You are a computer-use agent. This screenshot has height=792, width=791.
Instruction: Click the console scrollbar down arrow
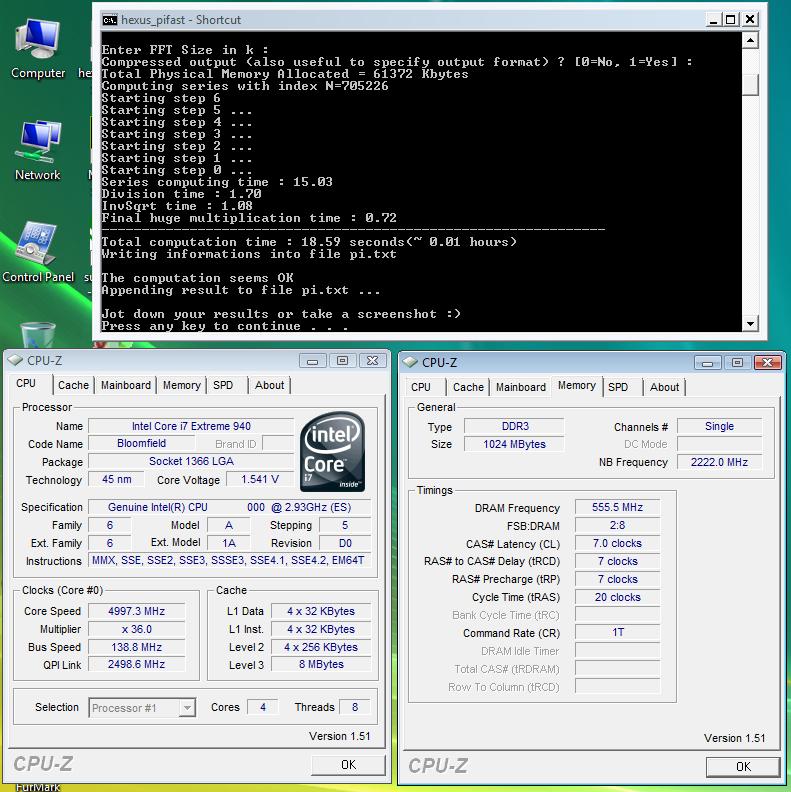click(751, 323)
